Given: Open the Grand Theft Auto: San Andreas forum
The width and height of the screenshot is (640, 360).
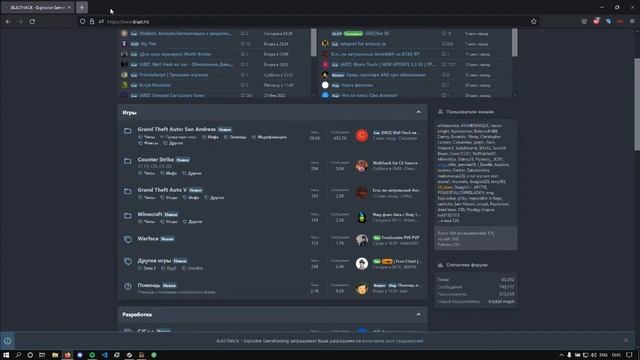Looking at the screenshot, I should [176, 129].
